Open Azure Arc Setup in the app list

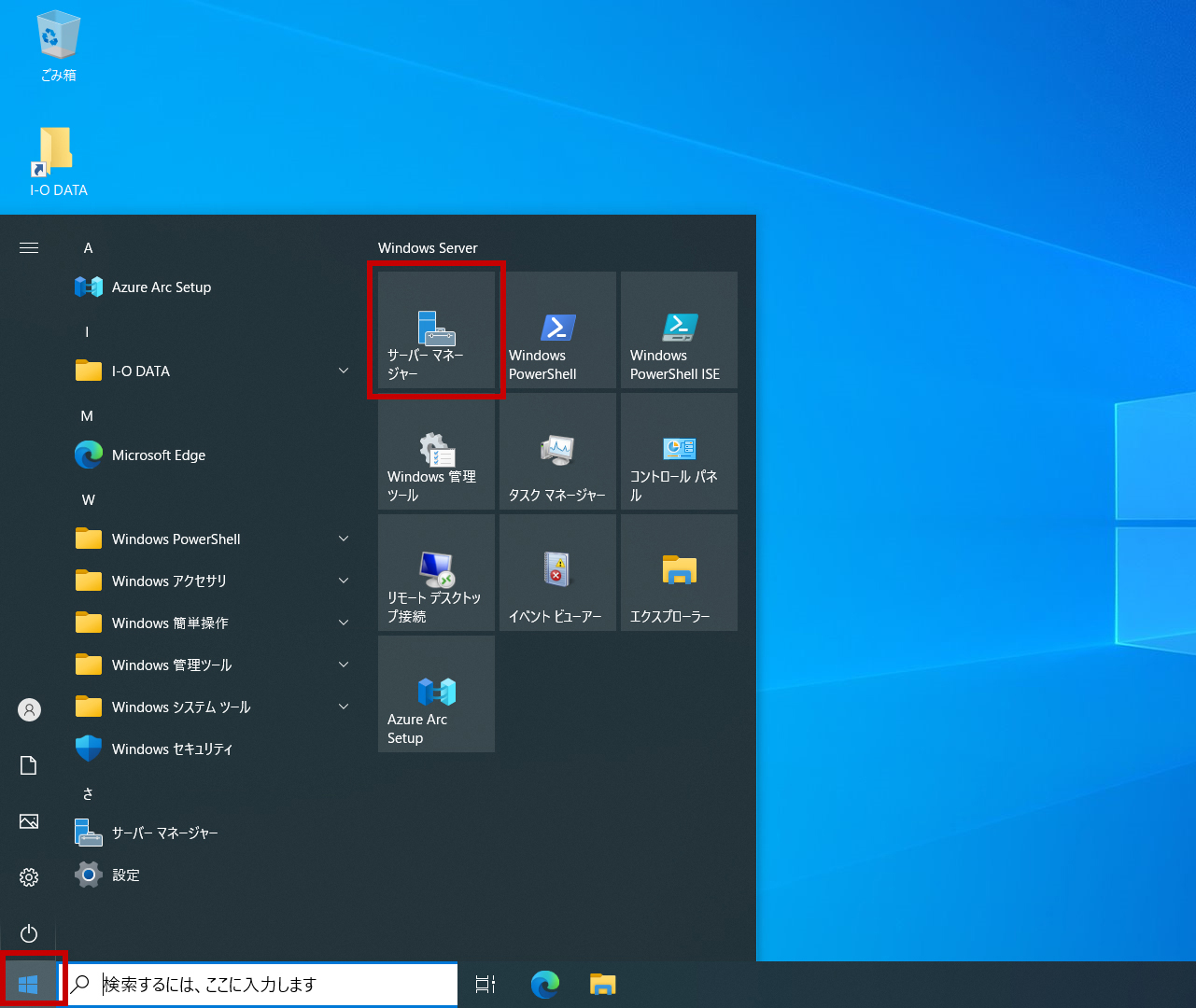click(x=215, y=287)
